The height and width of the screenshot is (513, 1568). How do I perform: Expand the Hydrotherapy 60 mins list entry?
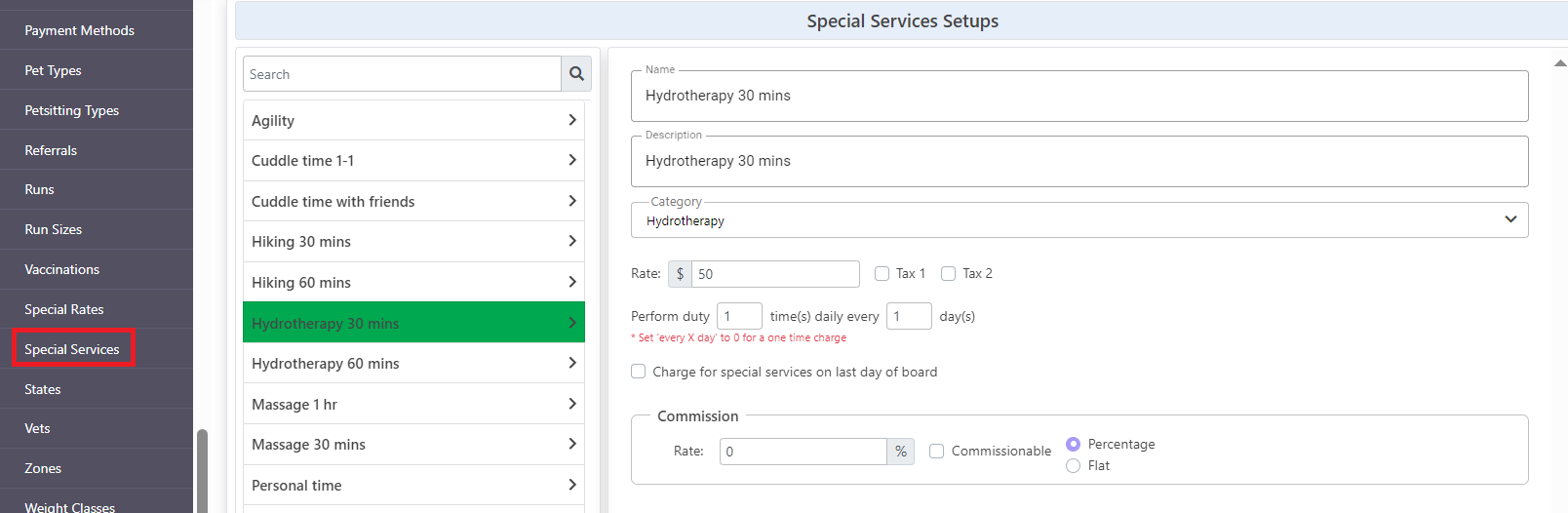[413, 363]
